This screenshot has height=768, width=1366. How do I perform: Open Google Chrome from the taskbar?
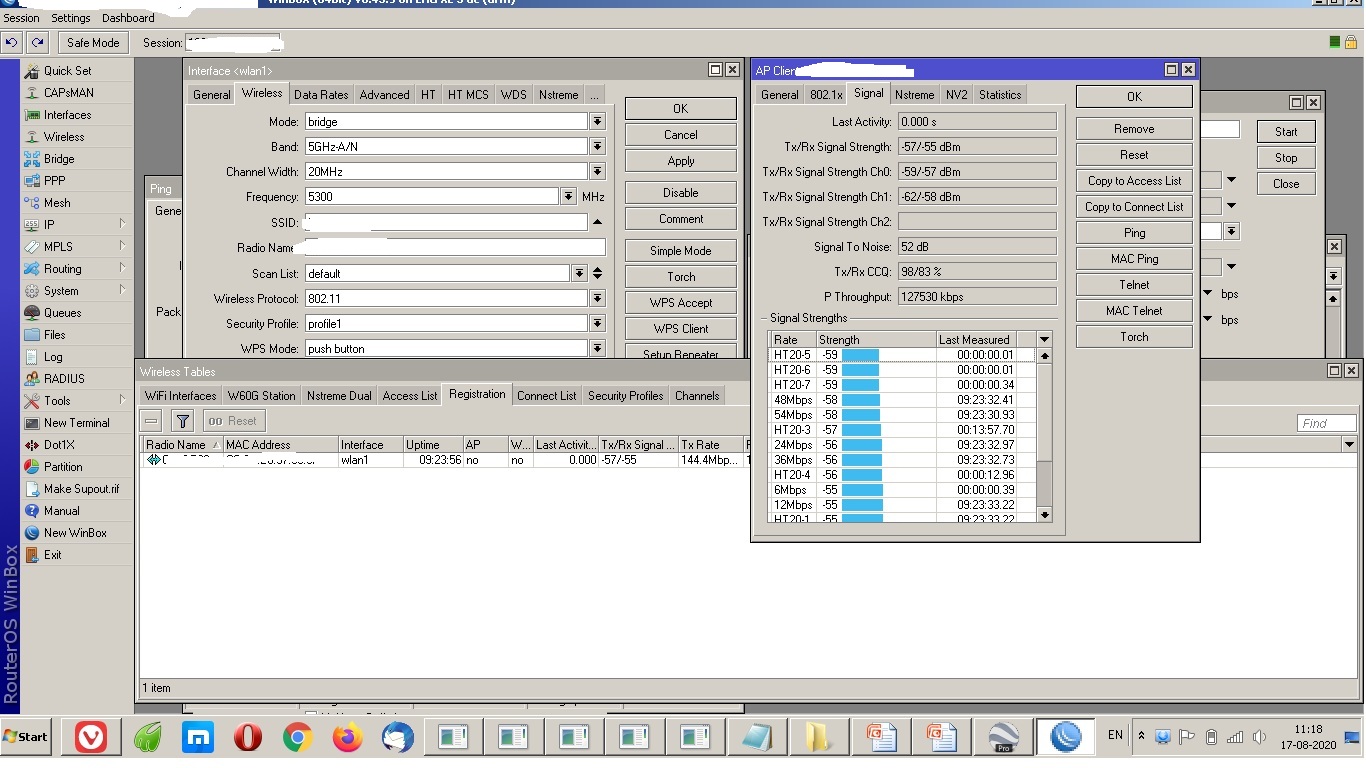point(297,738)
